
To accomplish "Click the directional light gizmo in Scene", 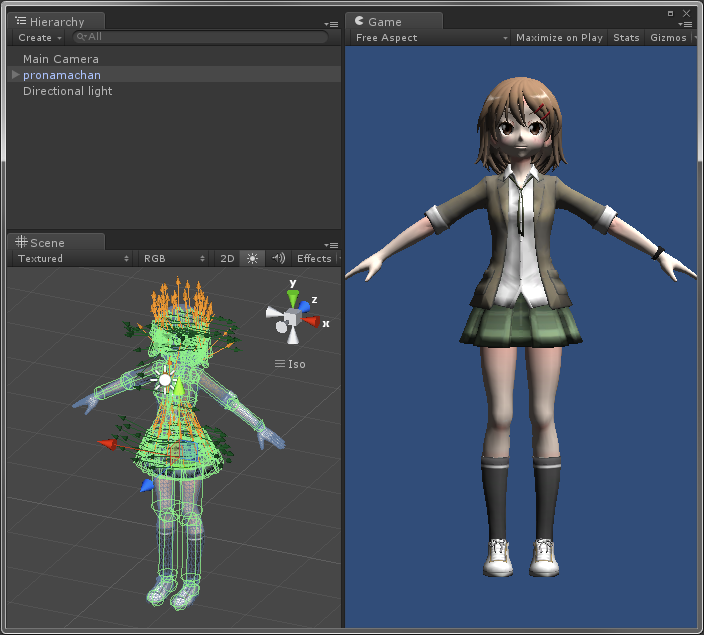I will coord(165,380).
